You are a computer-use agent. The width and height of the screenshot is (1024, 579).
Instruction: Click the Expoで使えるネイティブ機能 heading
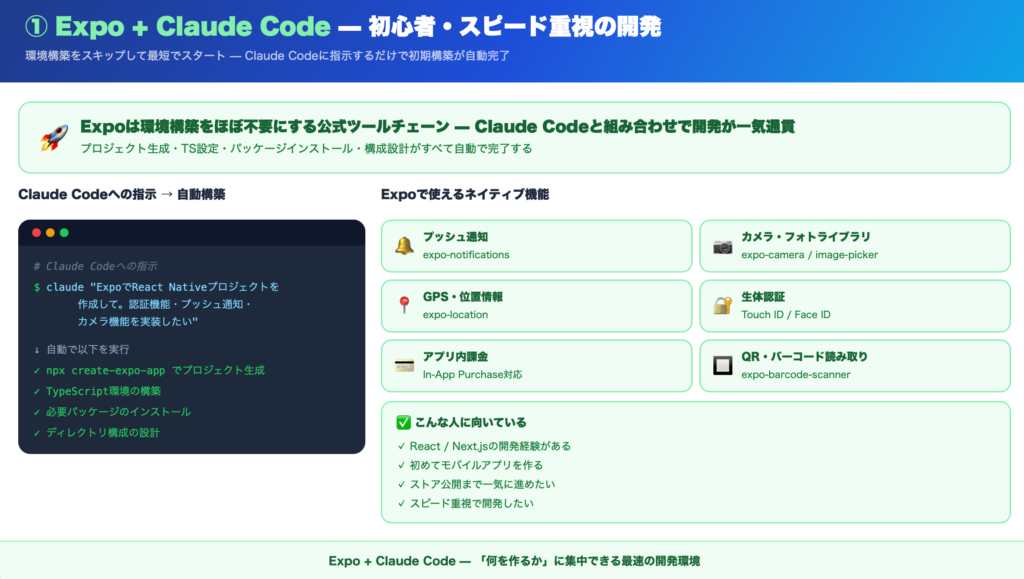[x=464, y=194]
